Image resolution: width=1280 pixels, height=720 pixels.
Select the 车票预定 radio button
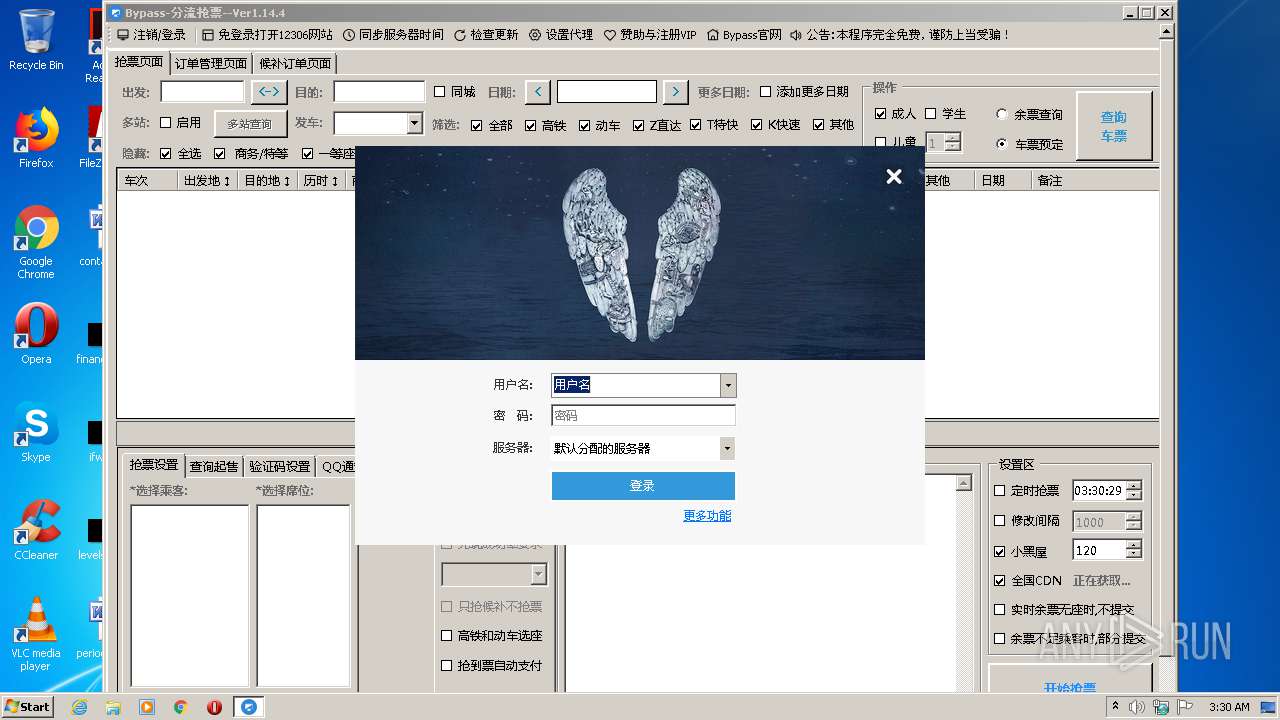(x=1002, y=144)
